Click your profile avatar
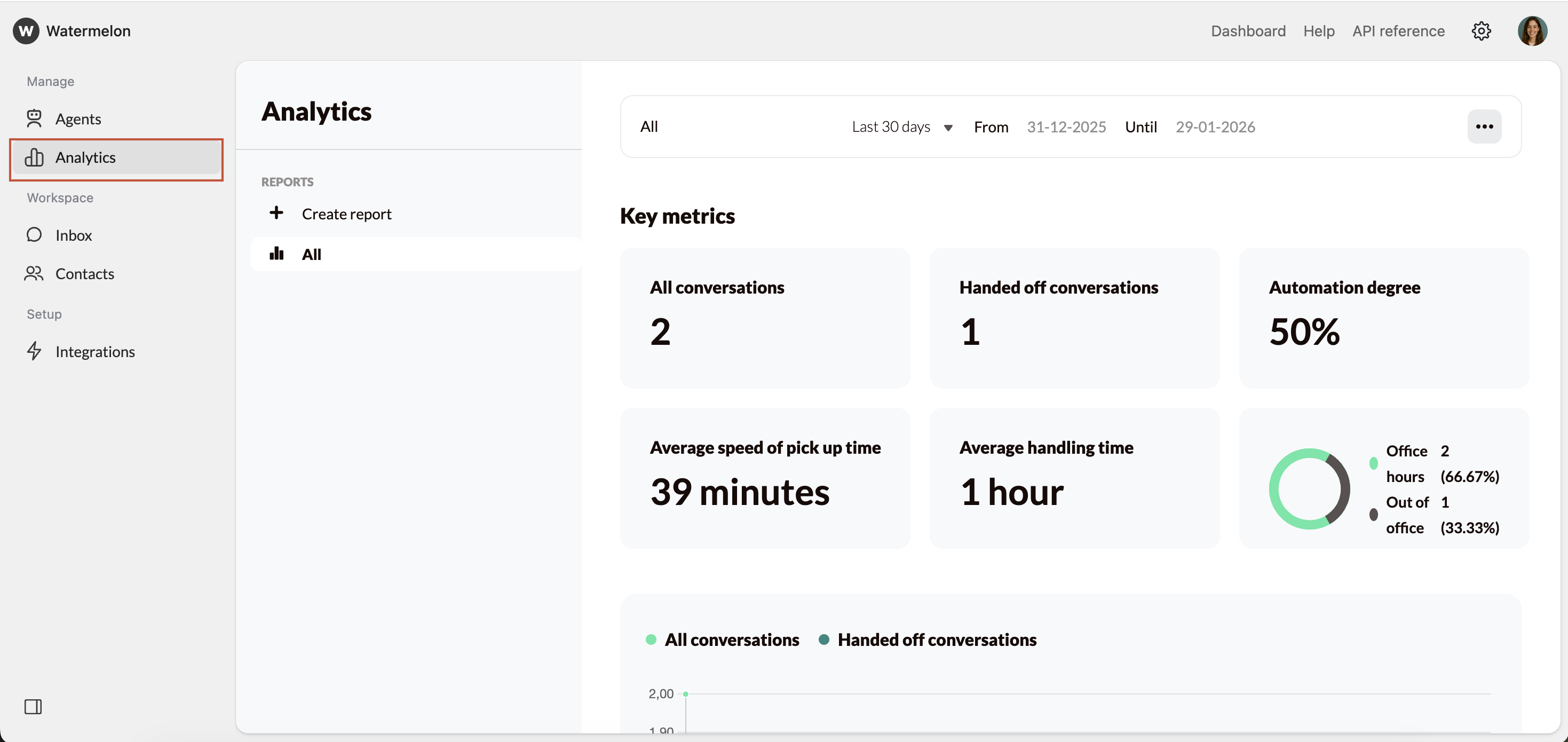Image resolution: width=1568 pixels, height=742 pixels. [1533, 30]
